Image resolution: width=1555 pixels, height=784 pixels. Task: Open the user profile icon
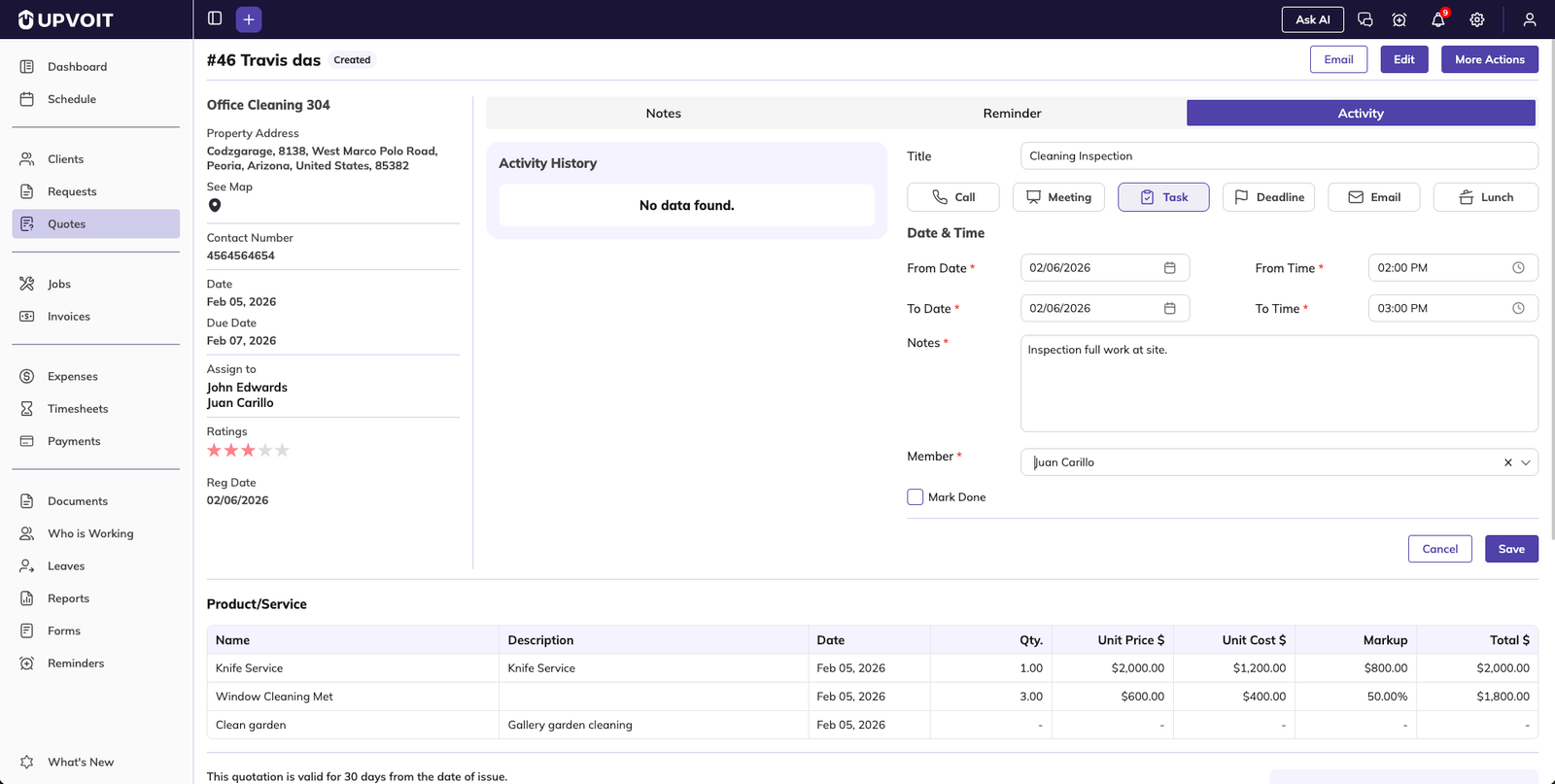tap(1529, 19)
